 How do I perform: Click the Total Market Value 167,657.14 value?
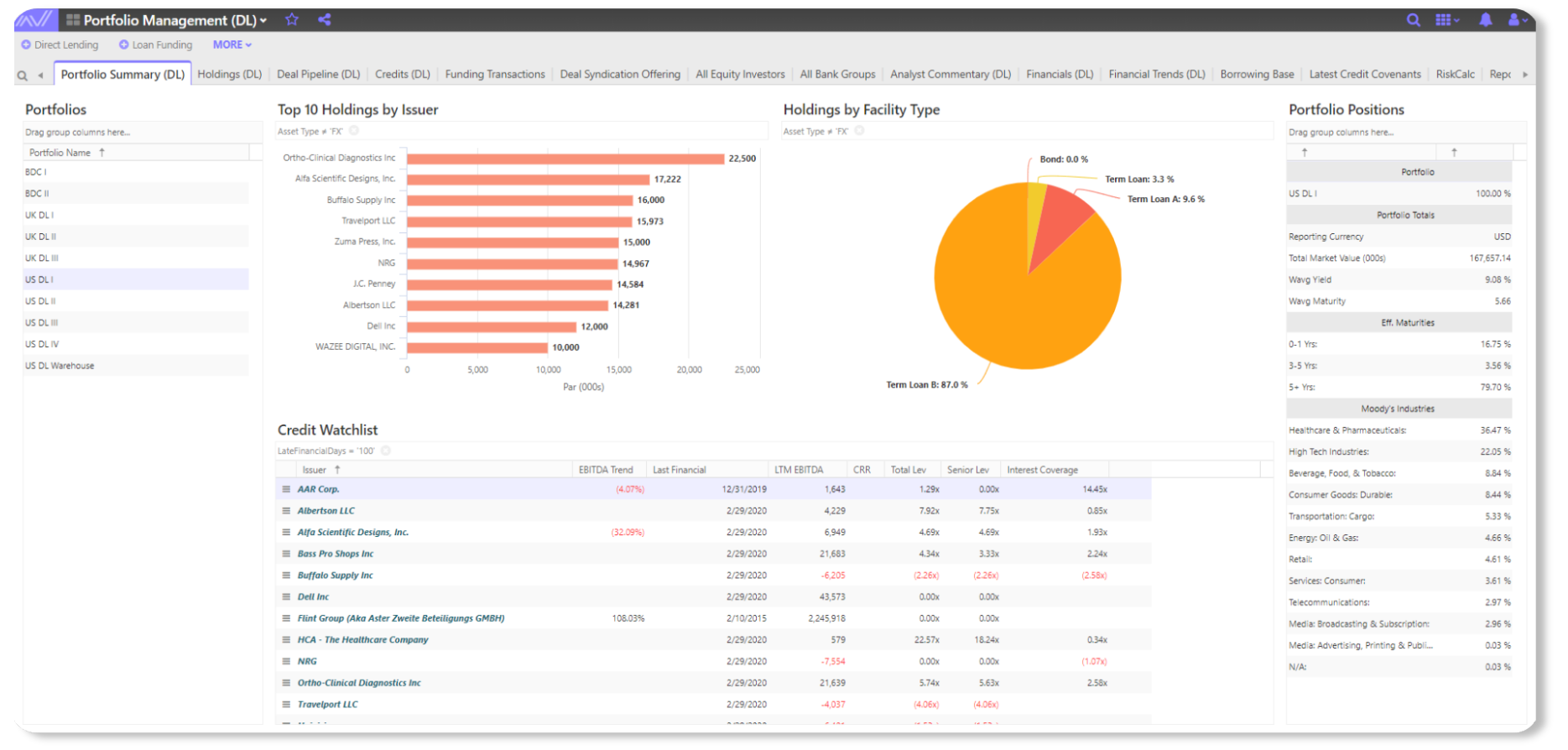point(1490,258)
